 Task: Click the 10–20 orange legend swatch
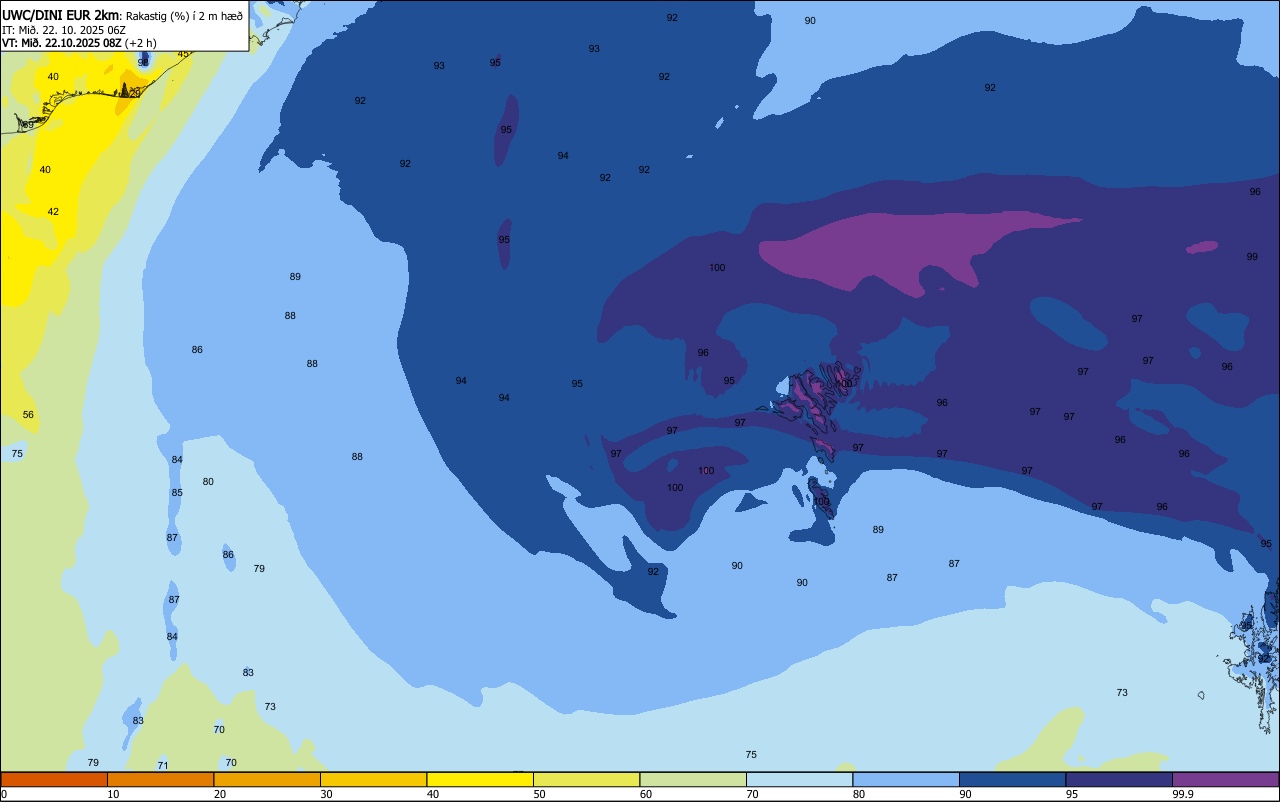point(160,779)
